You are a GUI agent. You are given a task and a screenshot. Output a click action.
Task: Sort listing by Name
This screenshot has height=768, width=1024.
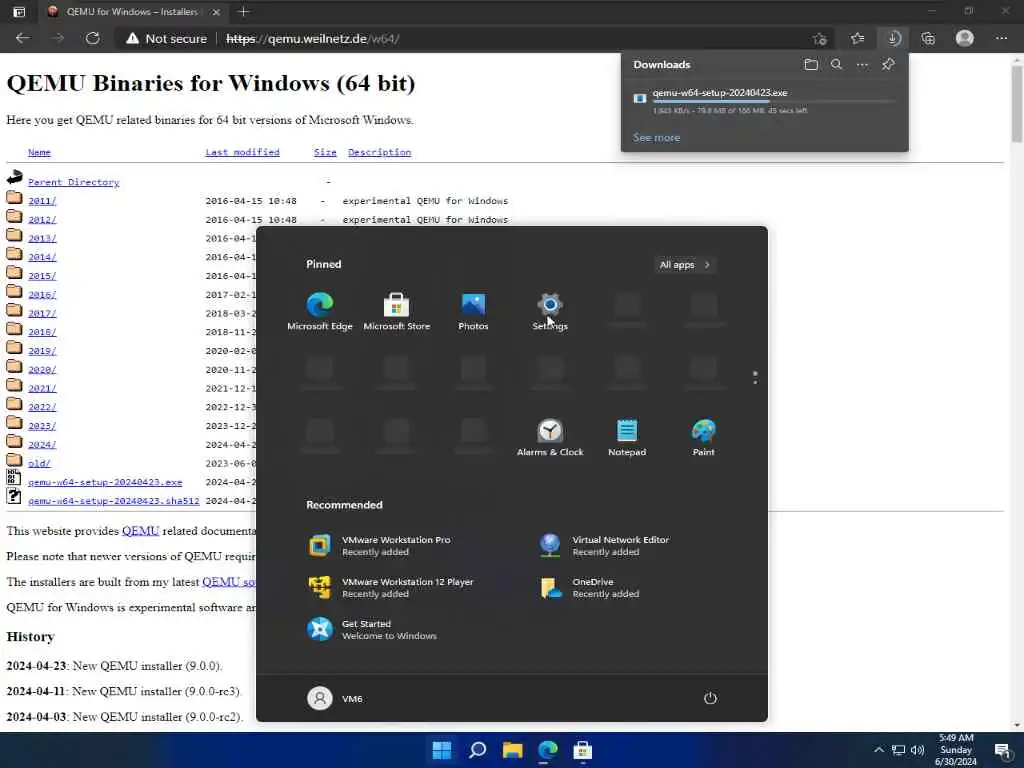point(39,152)
